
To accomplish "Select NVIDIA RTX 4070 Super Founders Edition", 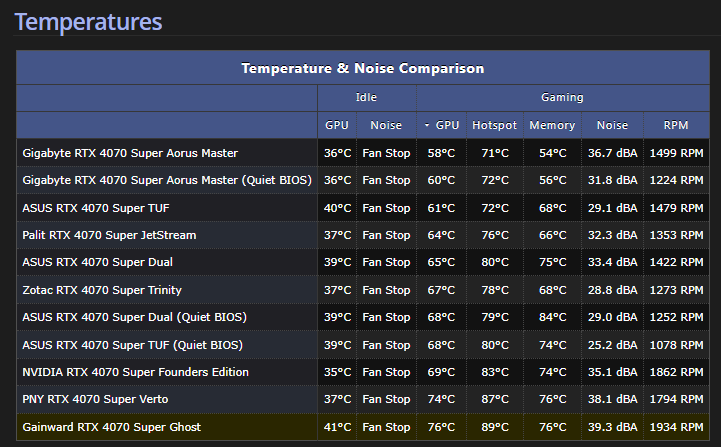I will point(135,372).
